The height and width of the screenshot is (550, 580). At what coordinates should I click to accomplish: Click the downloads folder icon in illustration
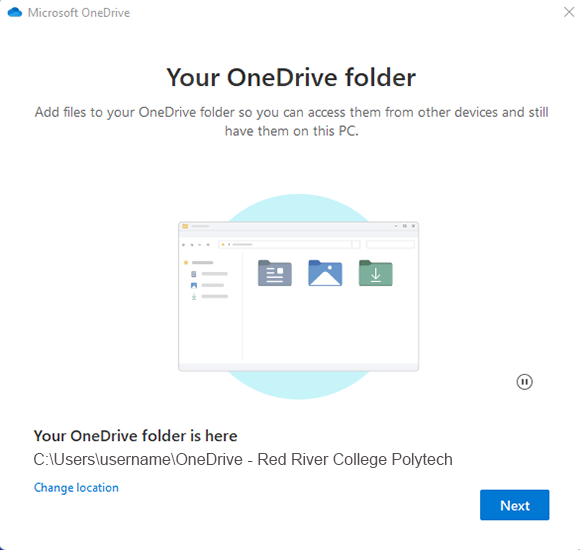[x=375, y=273]
